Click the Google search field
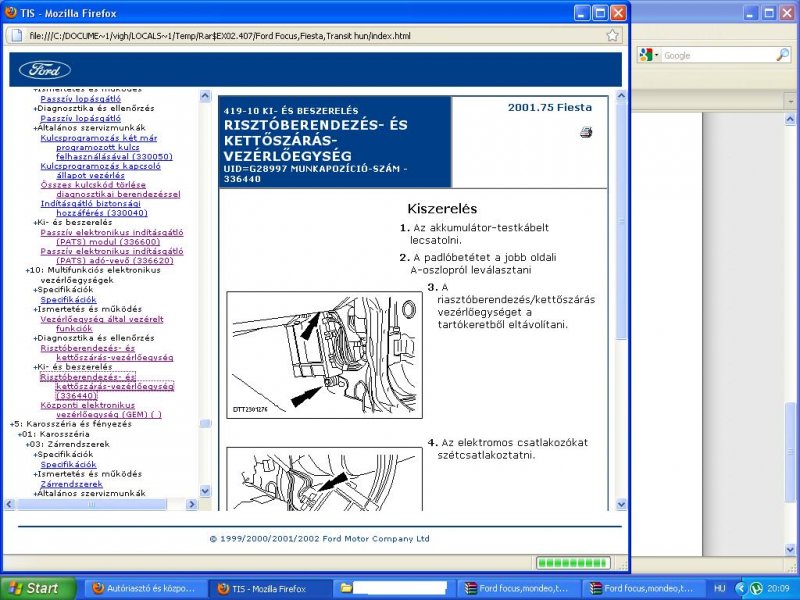 coord(718,56)
